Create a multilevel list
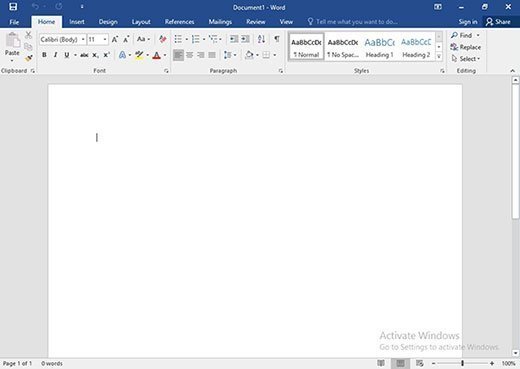This screenshot has height=369, width=520. pyautogui.click(x=213, y=39)
